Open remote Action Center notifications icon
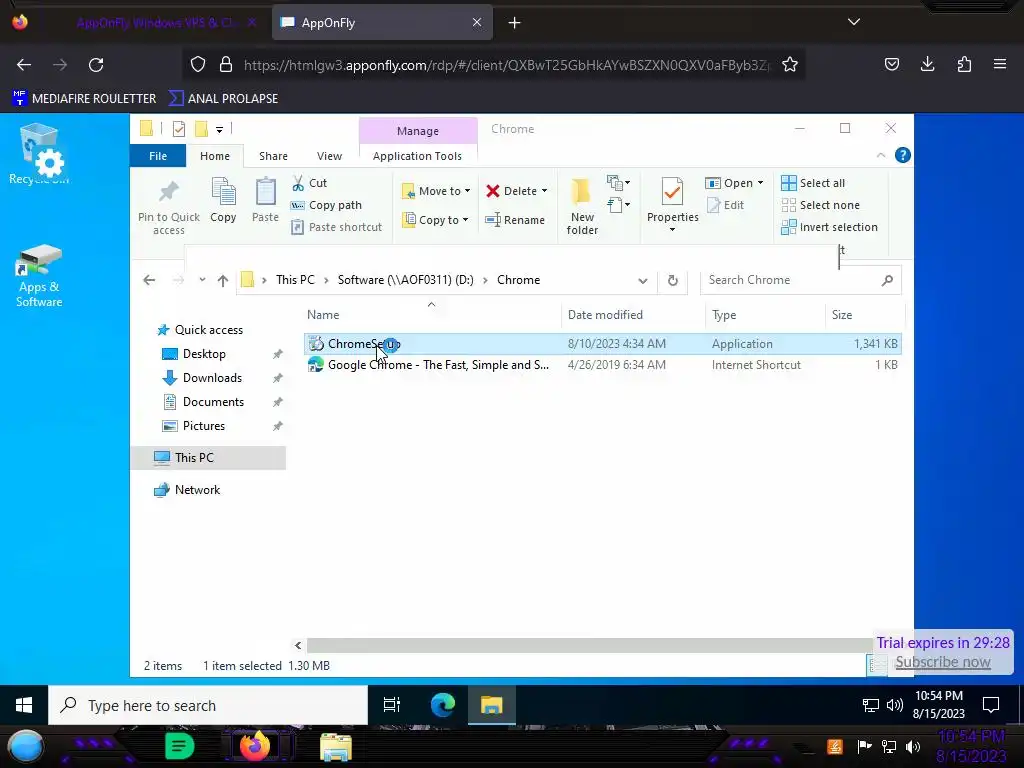The image size is (1024, 768). [x=991, y=705]
